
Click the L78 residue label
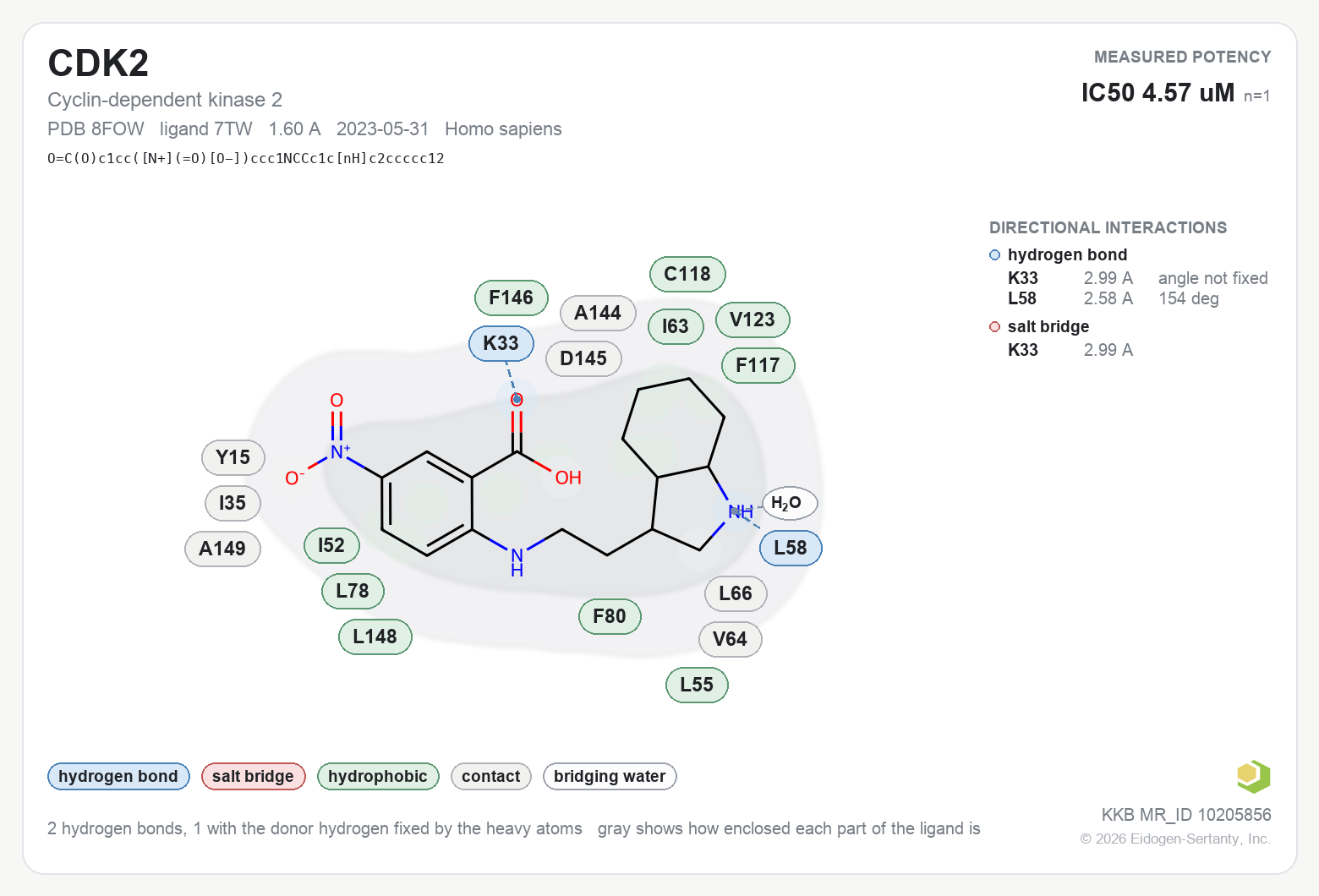[353, 591]
